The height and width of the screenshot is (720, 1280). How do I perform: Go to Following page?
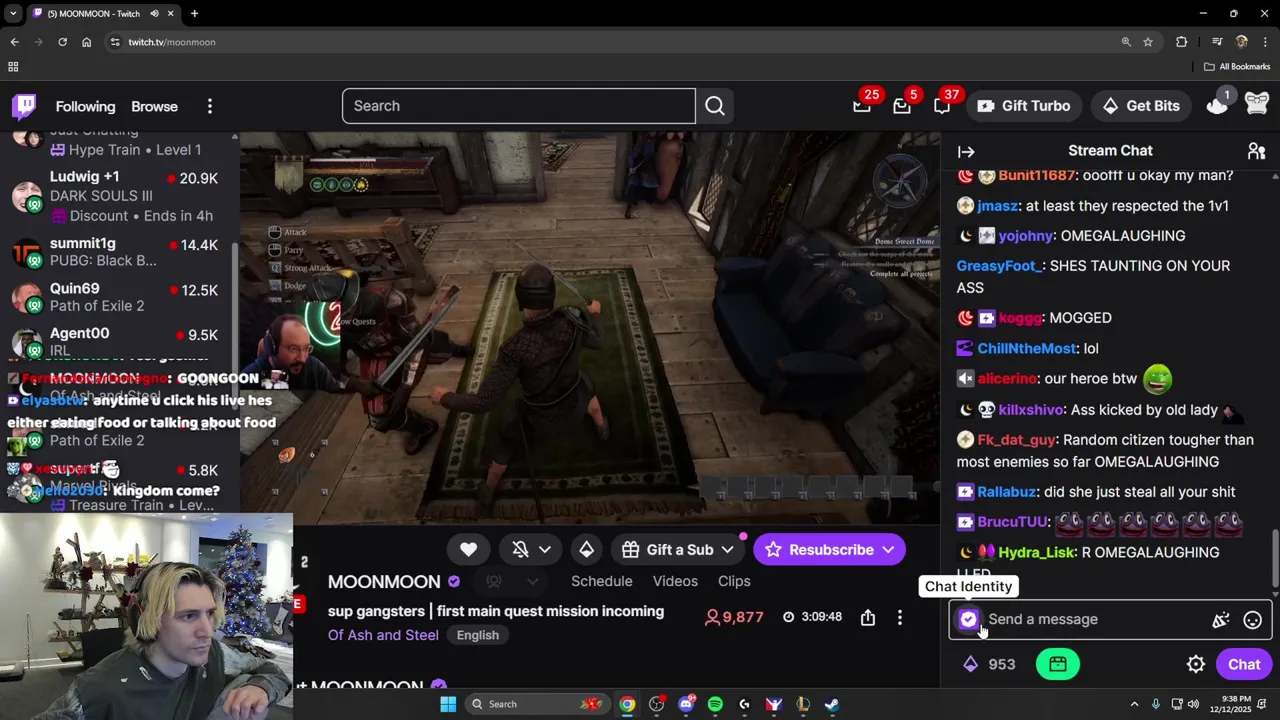85,106
